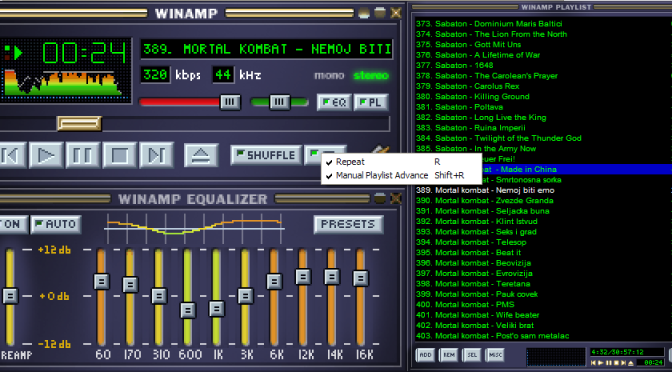Image resolution: width=672 pixels, height=372 pixels.
Task: Open files using the Eject button
Action: pos(201,155)
